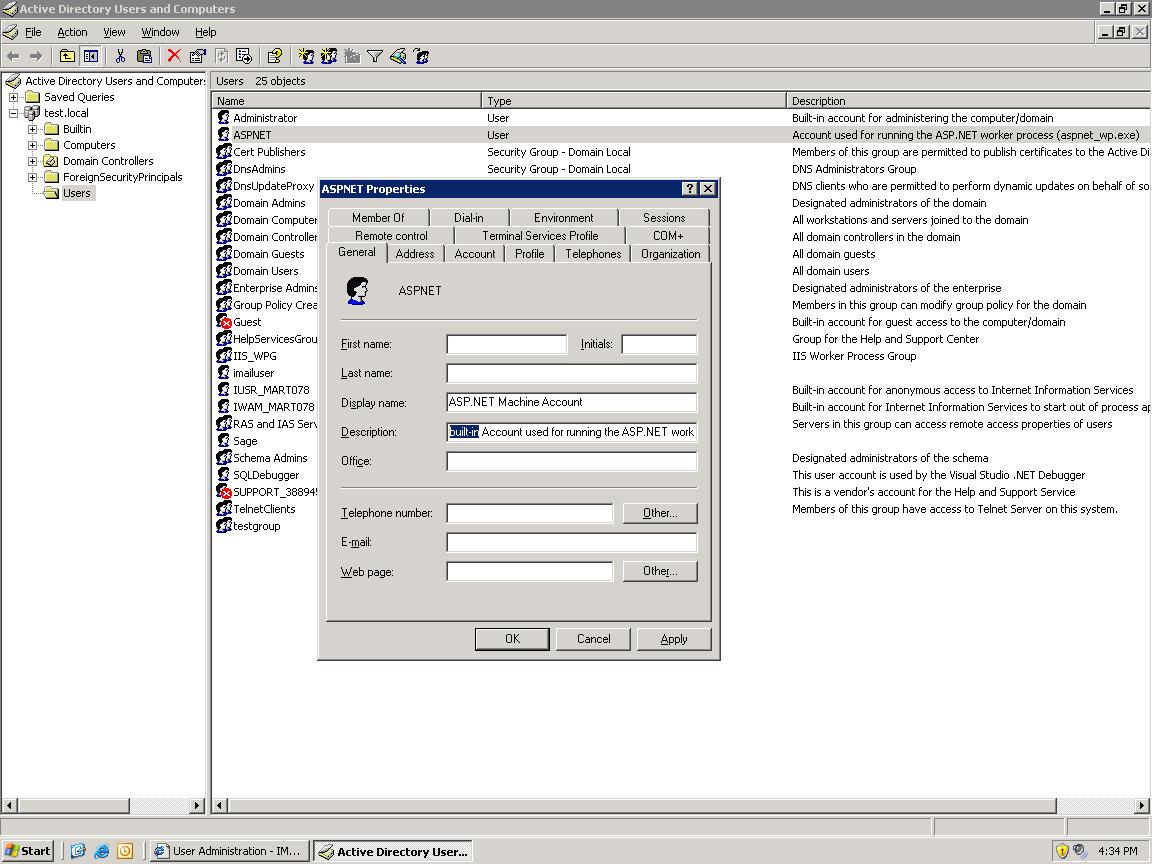This screenshot has height=864, width=1152.
Task: Click Other next to Web page
Action: pyautogui.click(x=660, y=571)
